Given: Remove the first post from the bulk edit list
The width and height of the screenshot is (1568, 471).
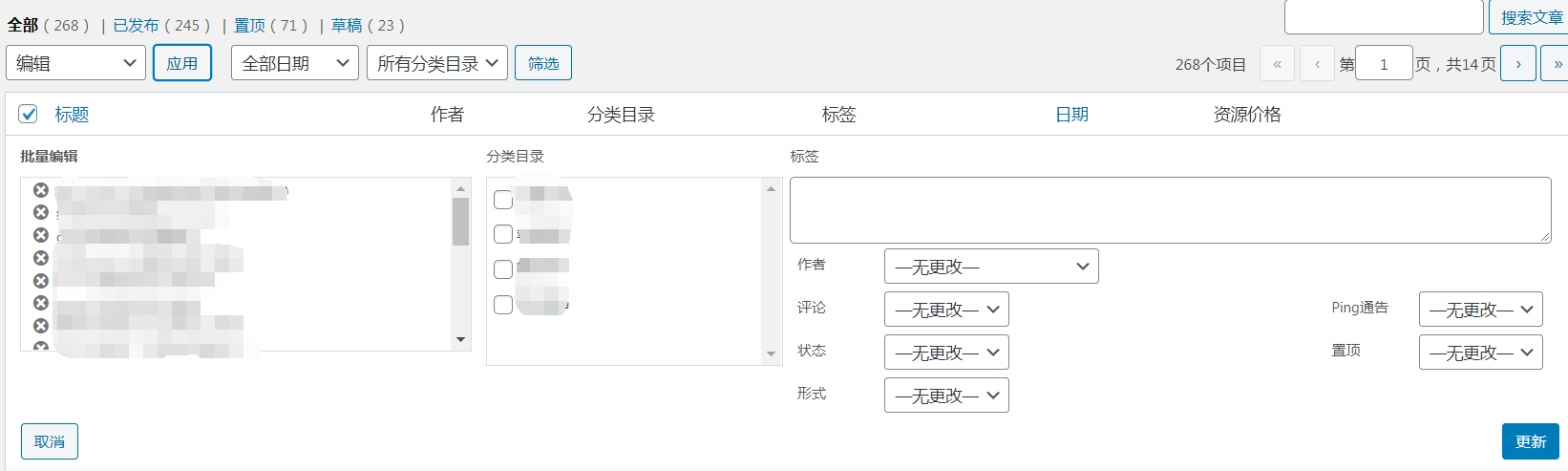Looking at the screenshot, I should pyautogui.click(x=41, y=190).
